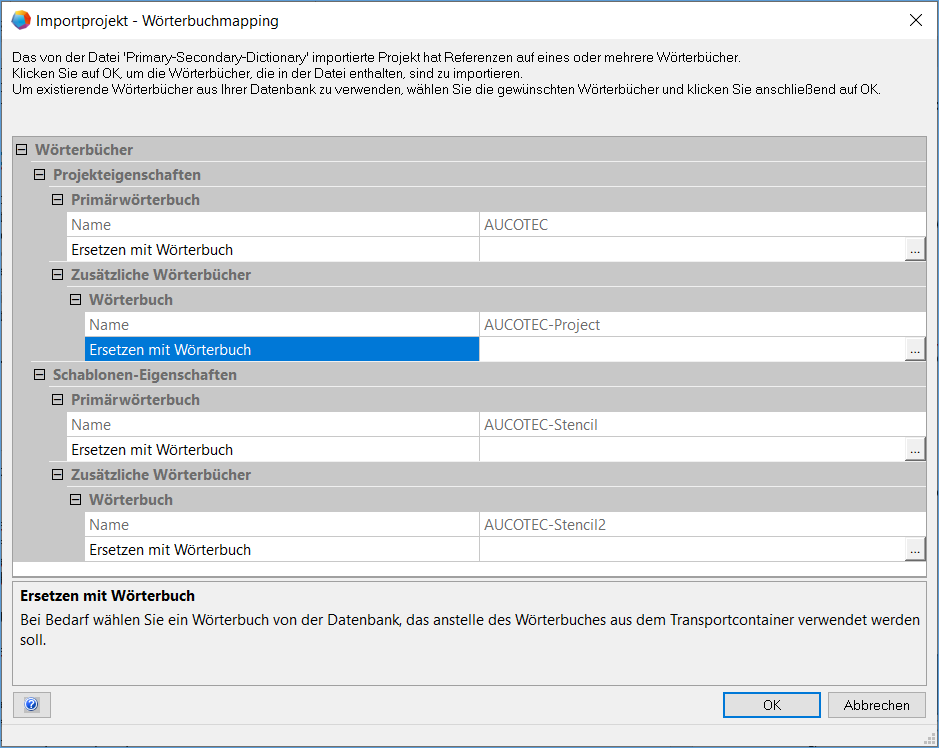This screenshot has height=748, width=939.
Task: Close the Wörterbuchmapping dialog window
Action: point(915,20)
